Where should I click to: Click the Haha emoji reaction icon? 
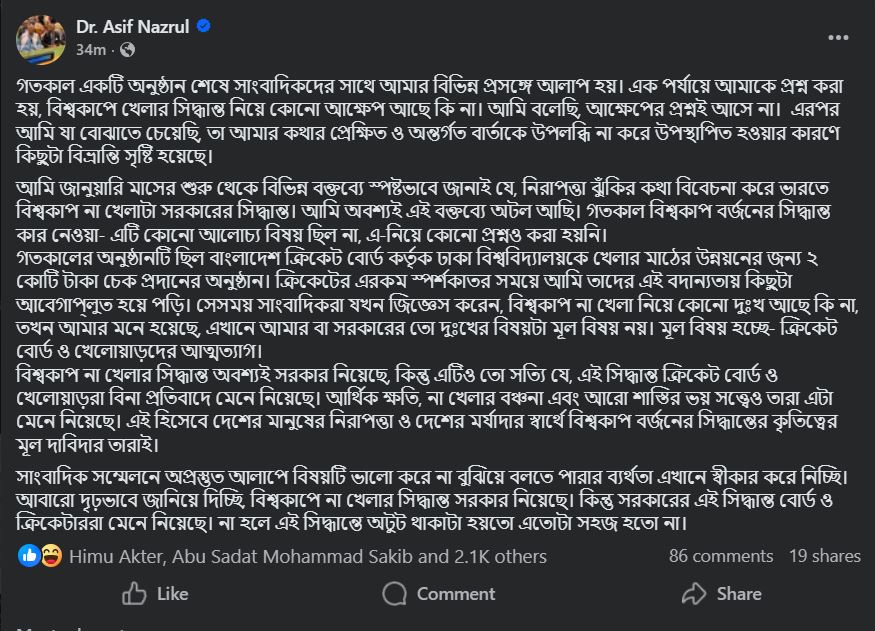pos(52,555)
